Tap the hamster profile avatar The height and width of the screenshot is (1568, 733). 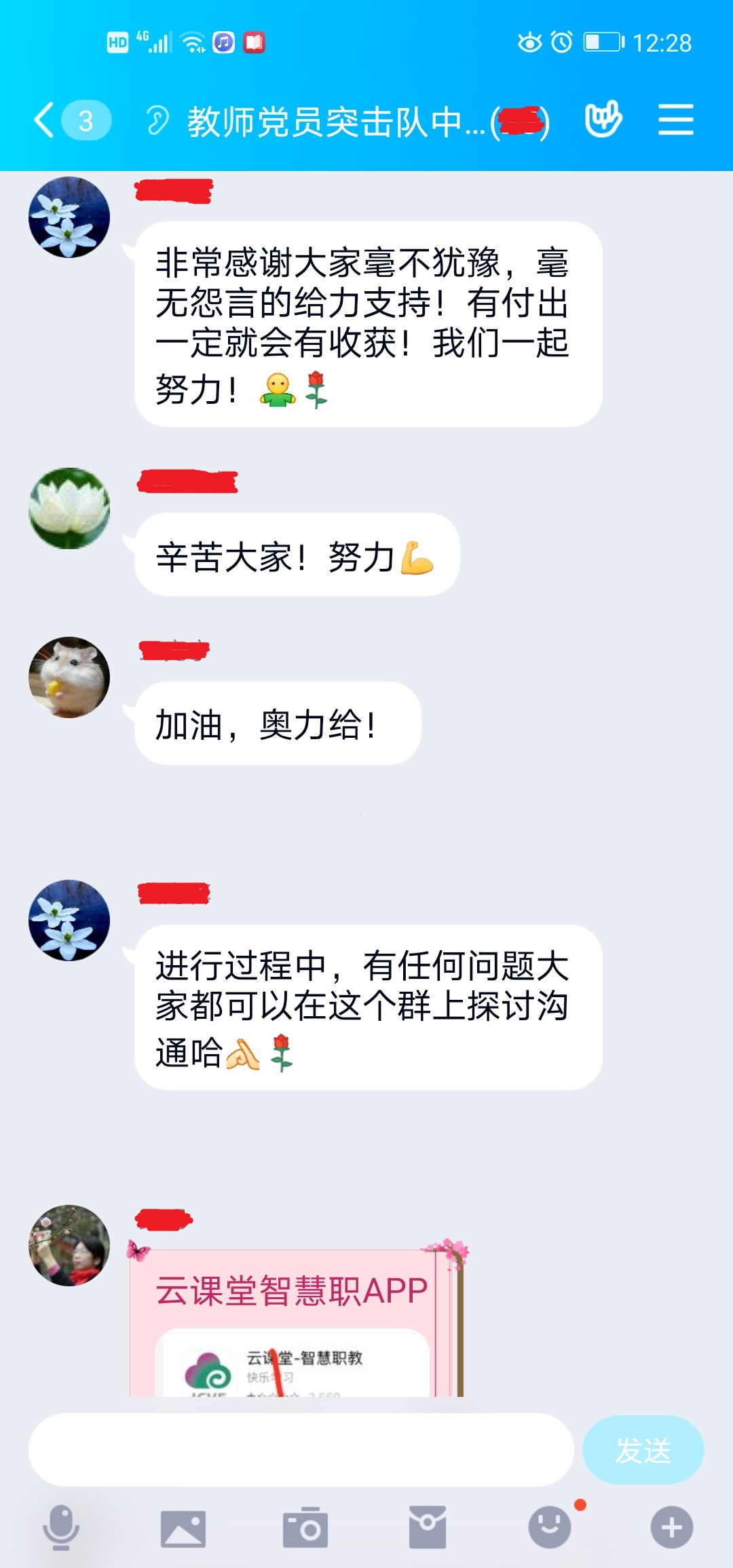(69, 677)
